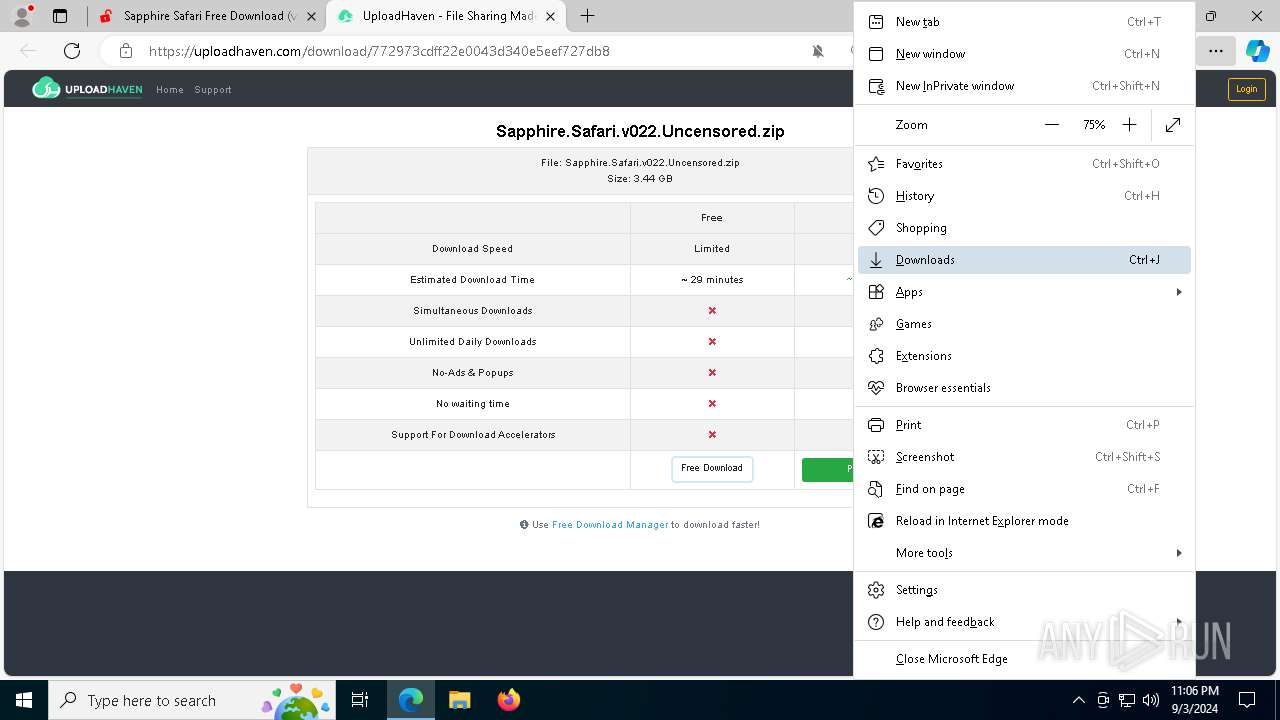Click the Login button

tap(1246, 89)
